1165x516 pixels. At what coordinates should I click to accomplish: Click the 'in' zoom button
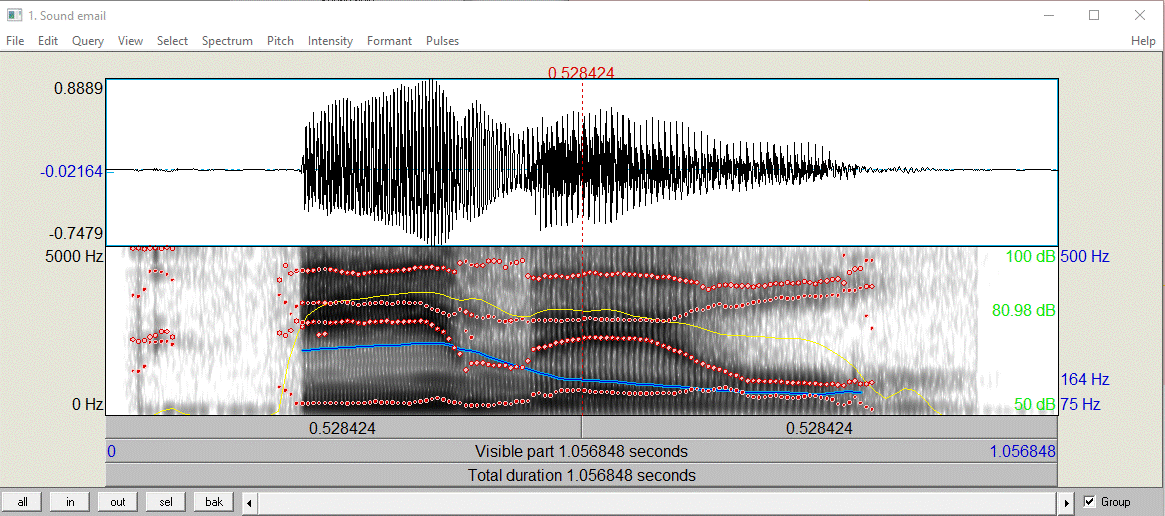coord(71,502)
